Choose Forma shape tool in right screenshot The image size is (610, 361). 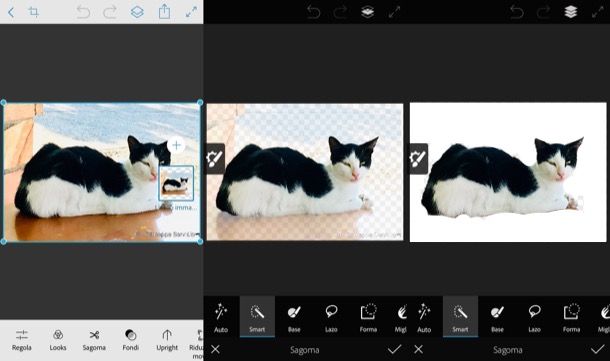(x=571, y=318)
